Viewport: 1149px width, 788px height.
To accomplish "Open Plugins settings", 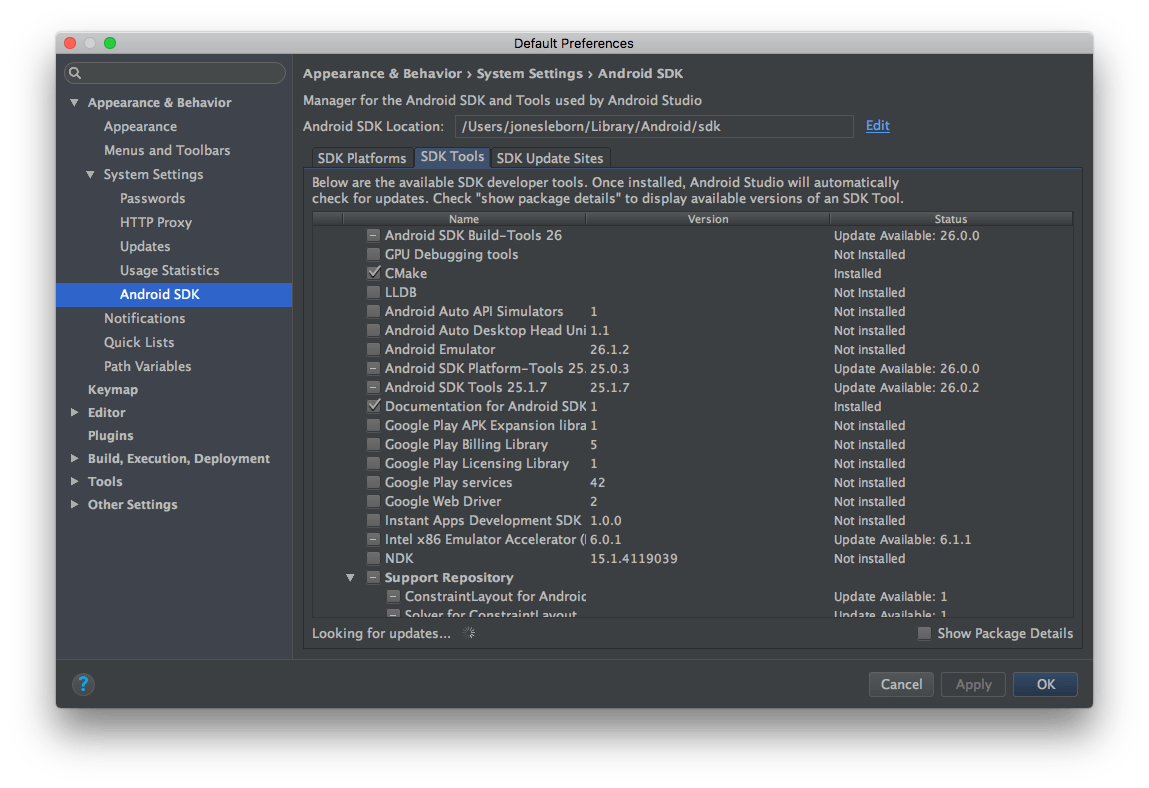I will (x=111, y=435).
